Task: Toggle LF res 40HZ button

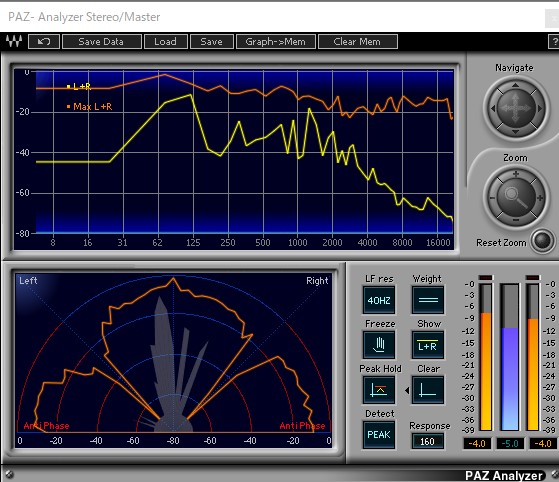Action: (x=379, y=300)
